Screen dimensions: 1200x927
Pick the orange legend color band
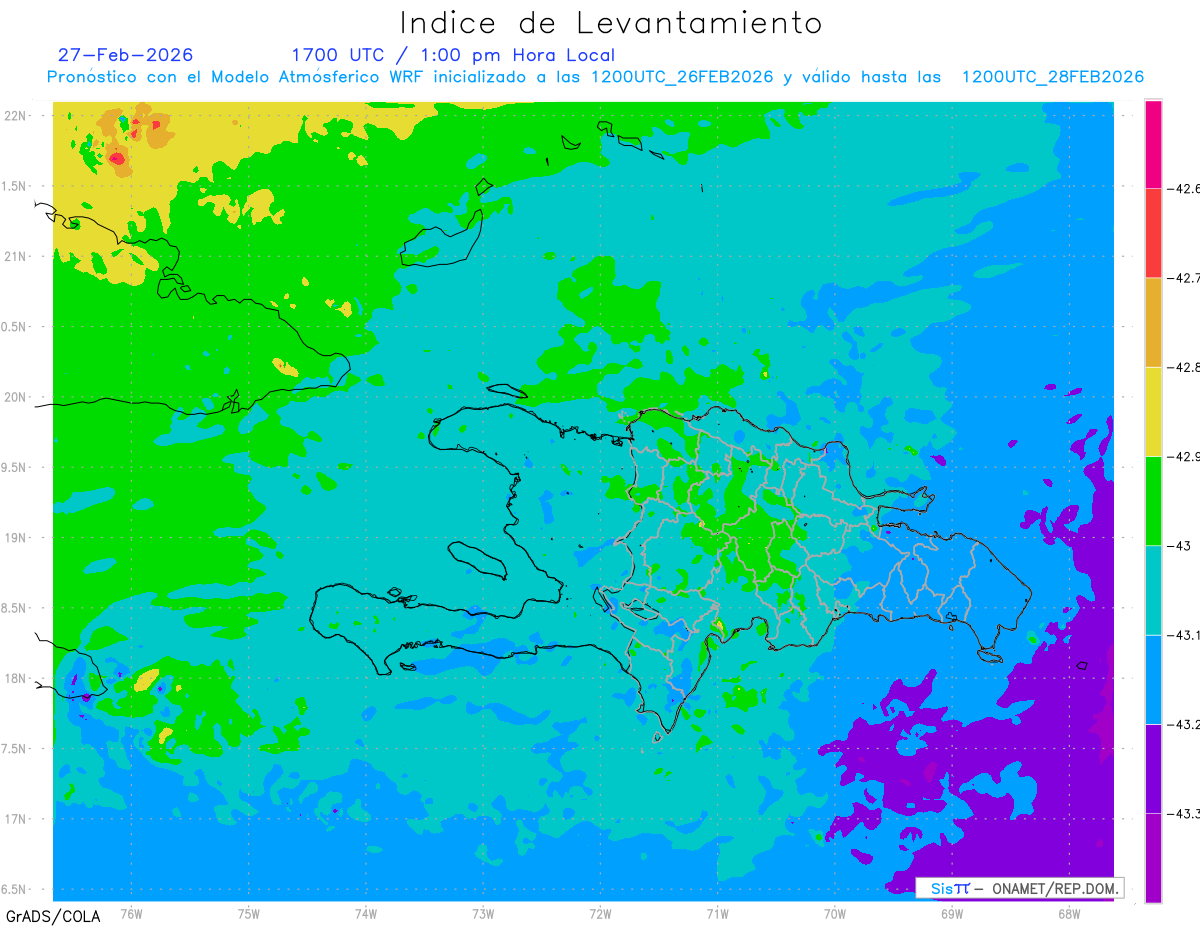click(1153, 322)
